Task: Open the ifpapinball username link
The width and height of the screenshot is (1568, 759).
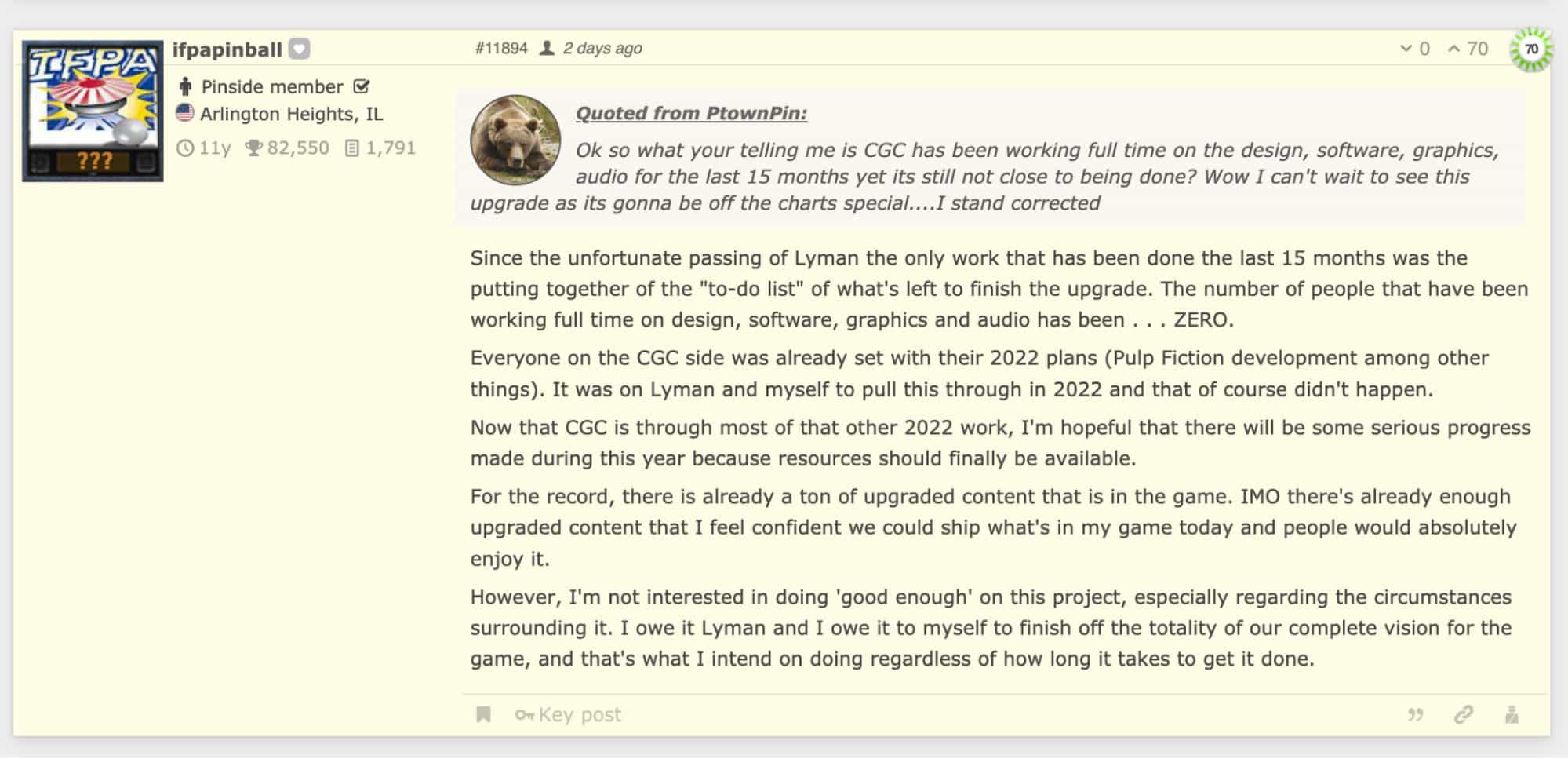Action: click(x=227, y=49)
